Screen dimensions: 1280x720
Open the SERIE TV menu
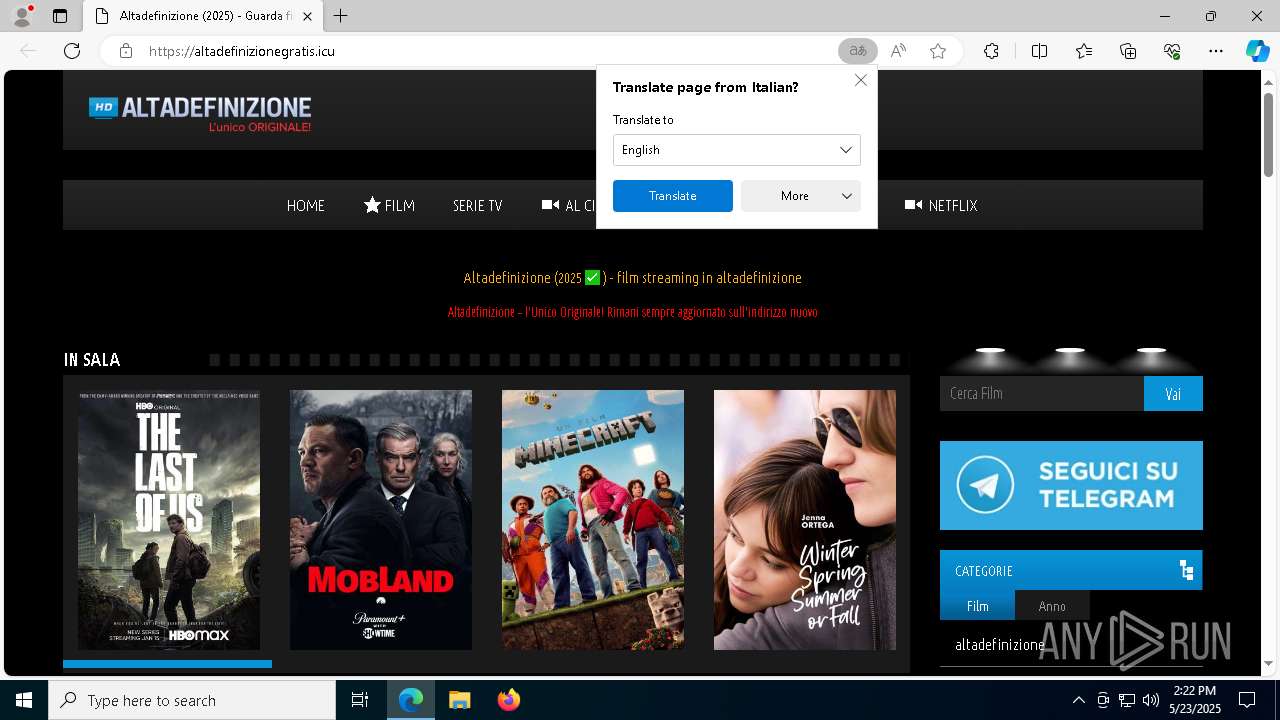[x=477, y=206]
